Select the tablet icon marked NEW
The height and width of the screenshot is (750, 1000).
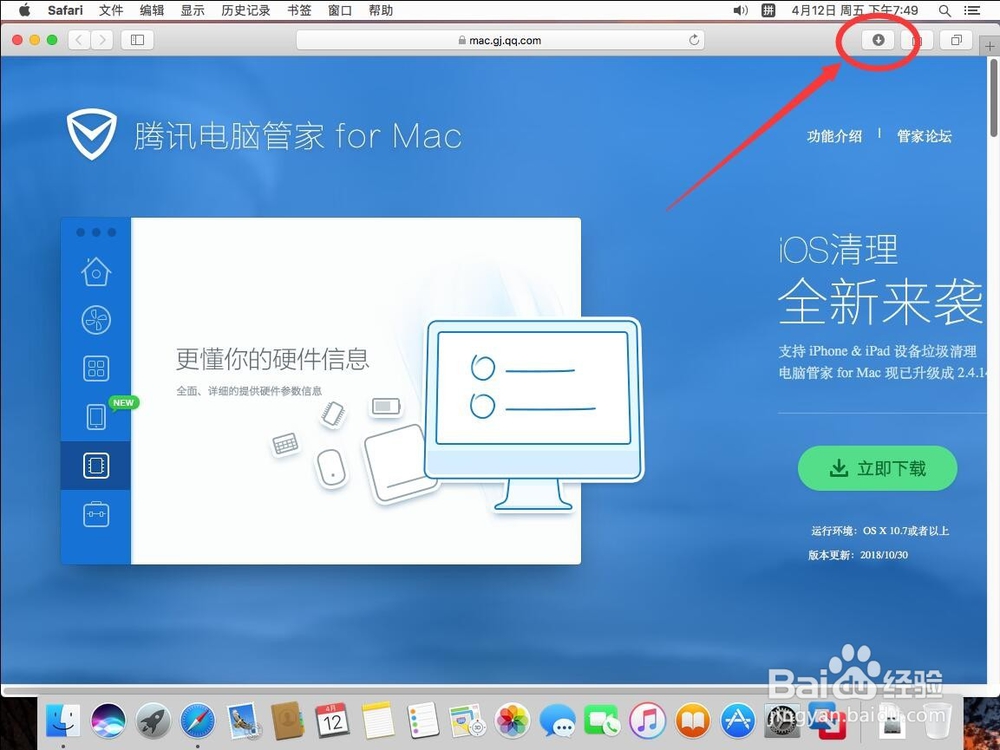pyautogui.click(x=96, y=417)
